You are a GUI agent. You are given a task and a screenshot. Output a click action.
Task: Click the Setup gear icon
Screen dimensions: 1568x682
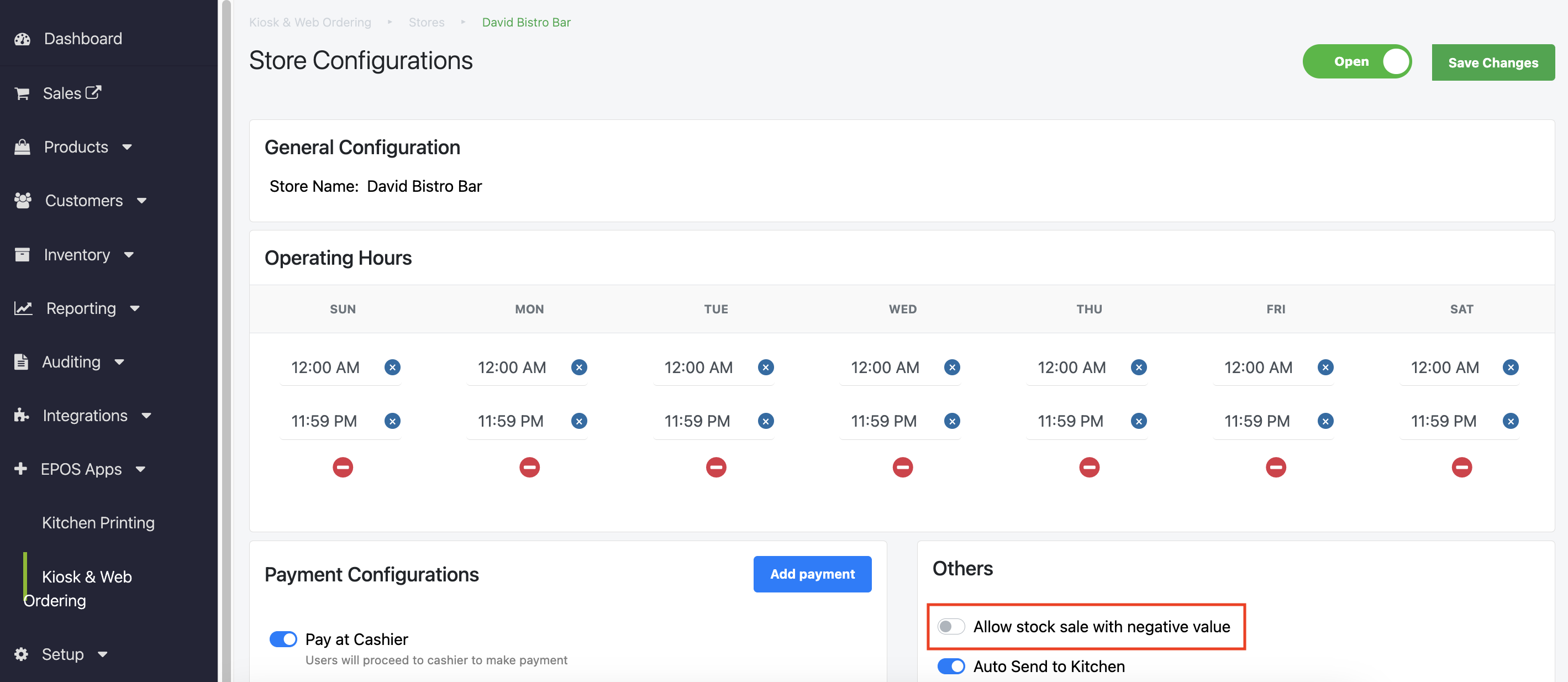pyautogui.click(x=22, y=654)
